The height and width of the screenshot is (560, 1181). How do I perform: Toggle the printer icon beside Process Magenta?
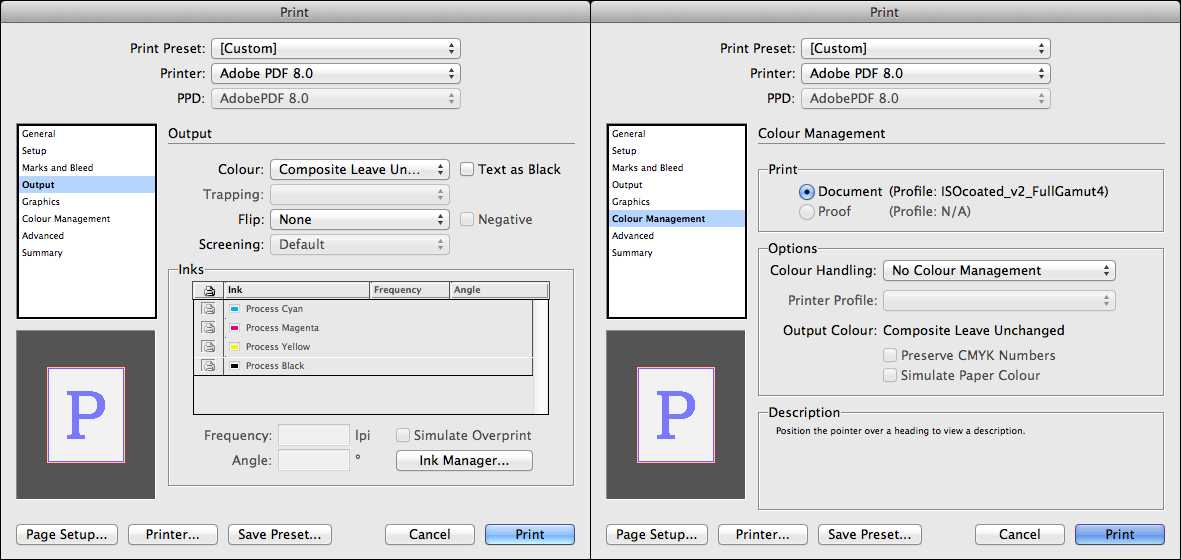point(209,328)
